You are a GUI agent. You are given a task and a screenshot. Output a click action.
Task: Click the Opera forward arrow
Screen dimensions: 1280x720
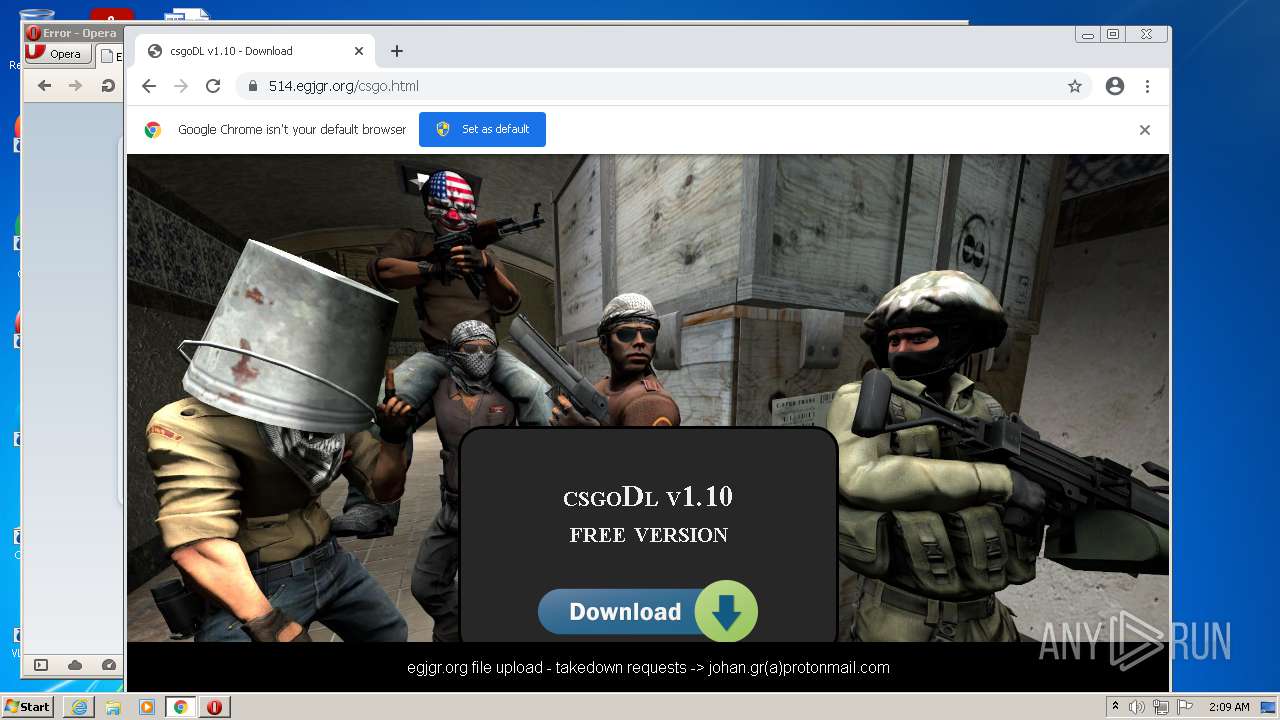[x=75, y=86]
